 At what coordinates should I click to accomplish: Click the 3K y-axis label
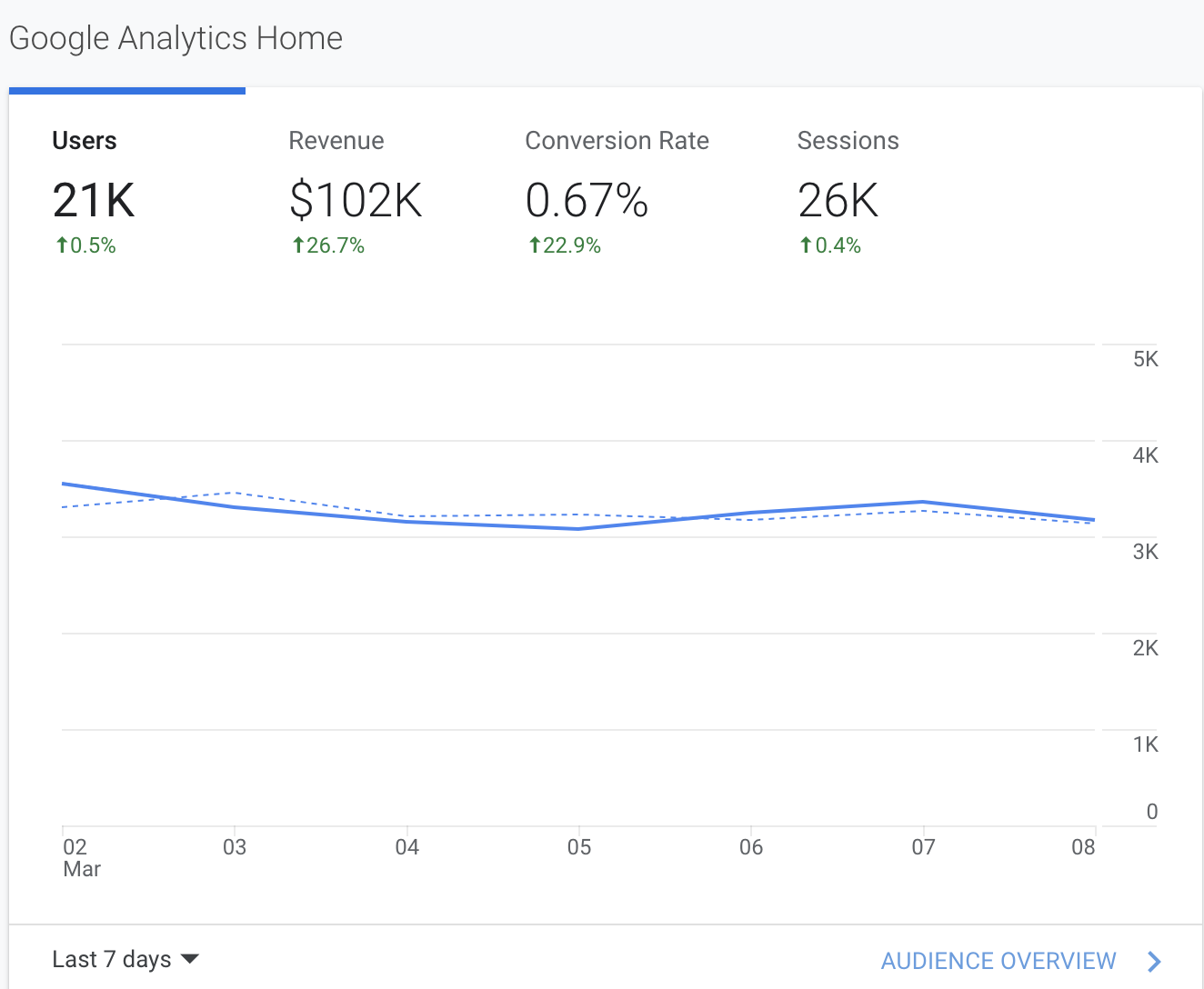[1146, 552]
